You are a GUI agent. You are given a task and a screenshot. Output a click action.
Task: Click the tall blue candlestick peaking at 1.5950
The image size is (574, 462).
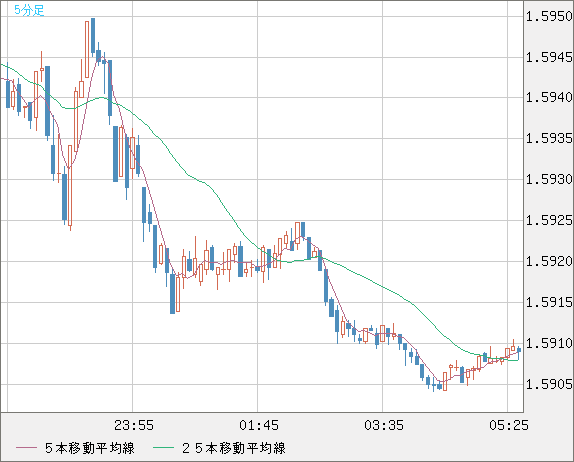tap(93, 36)
